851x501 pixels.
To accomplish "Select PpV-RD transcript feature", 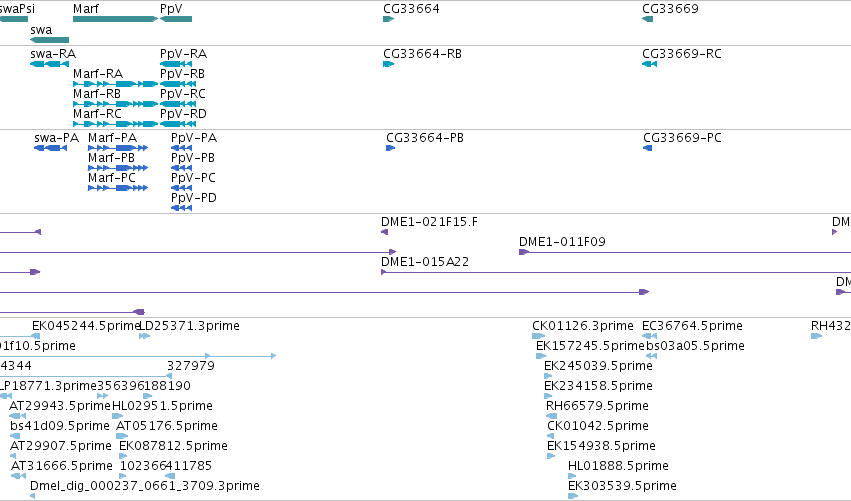I will tap(178, 124).
